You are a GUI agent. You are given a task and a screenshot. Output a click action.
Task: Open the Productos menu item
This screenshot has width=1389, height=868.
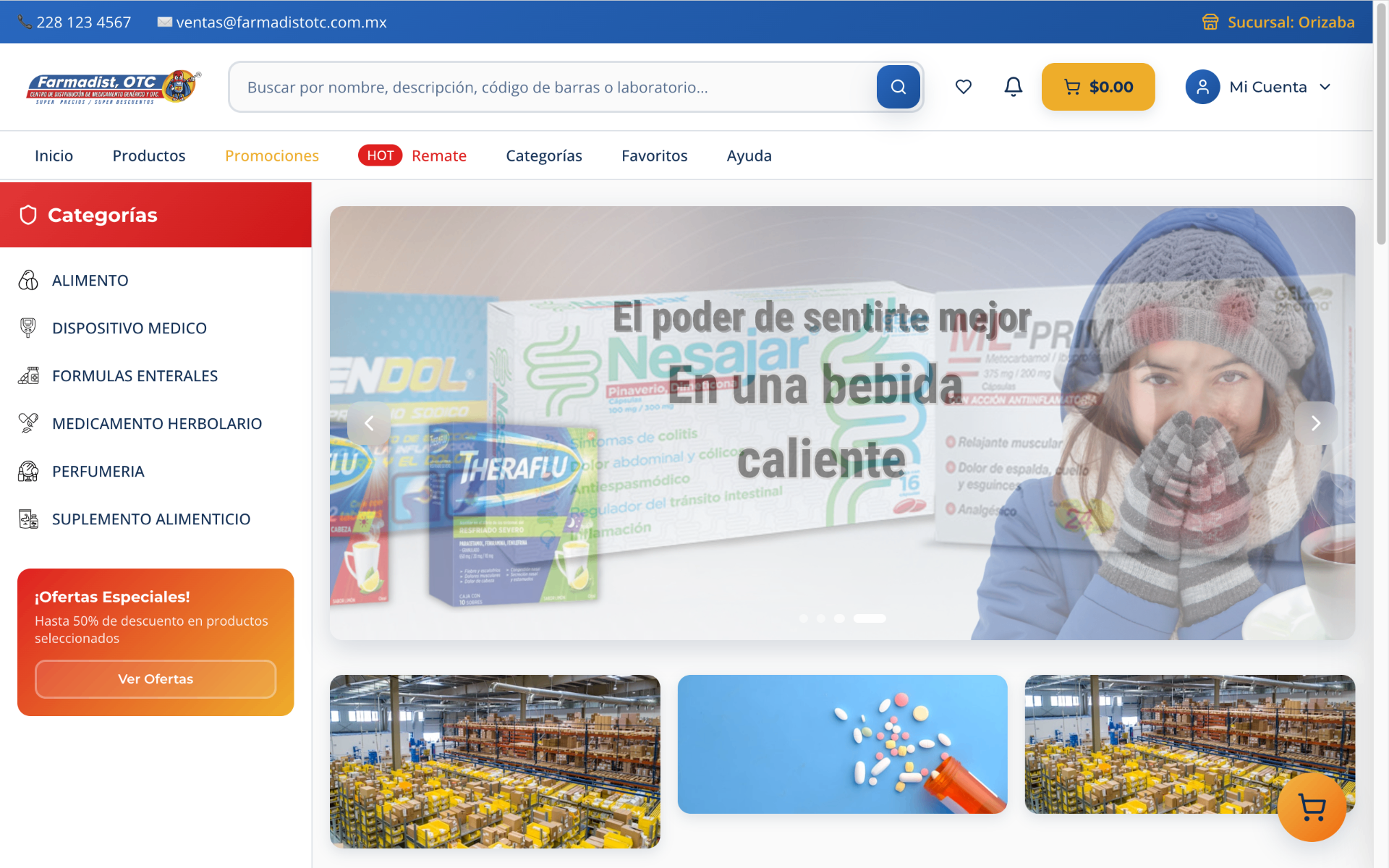point(149,156)
